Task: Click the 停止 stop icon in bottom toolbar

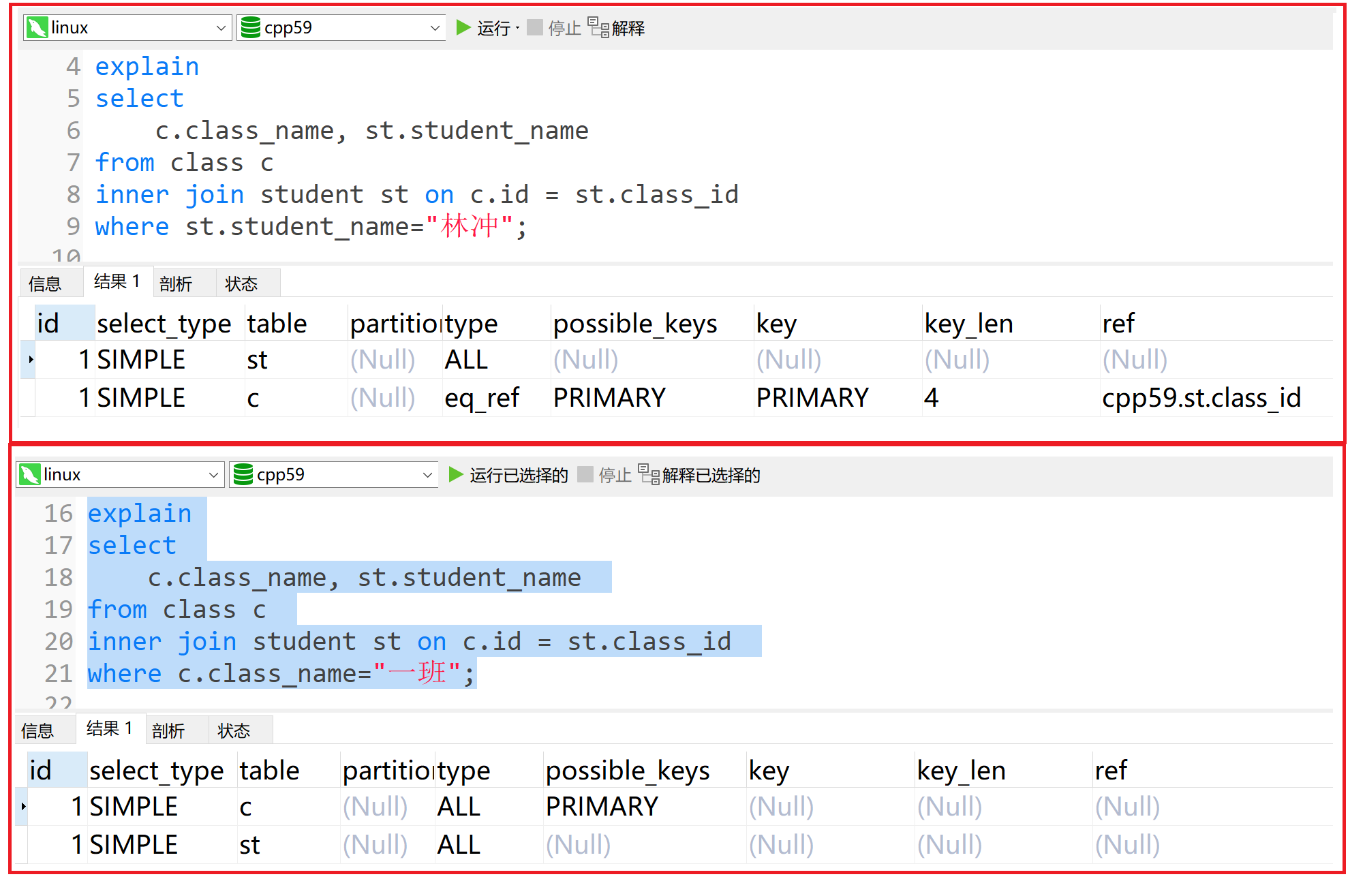Action: click(585, 474)
